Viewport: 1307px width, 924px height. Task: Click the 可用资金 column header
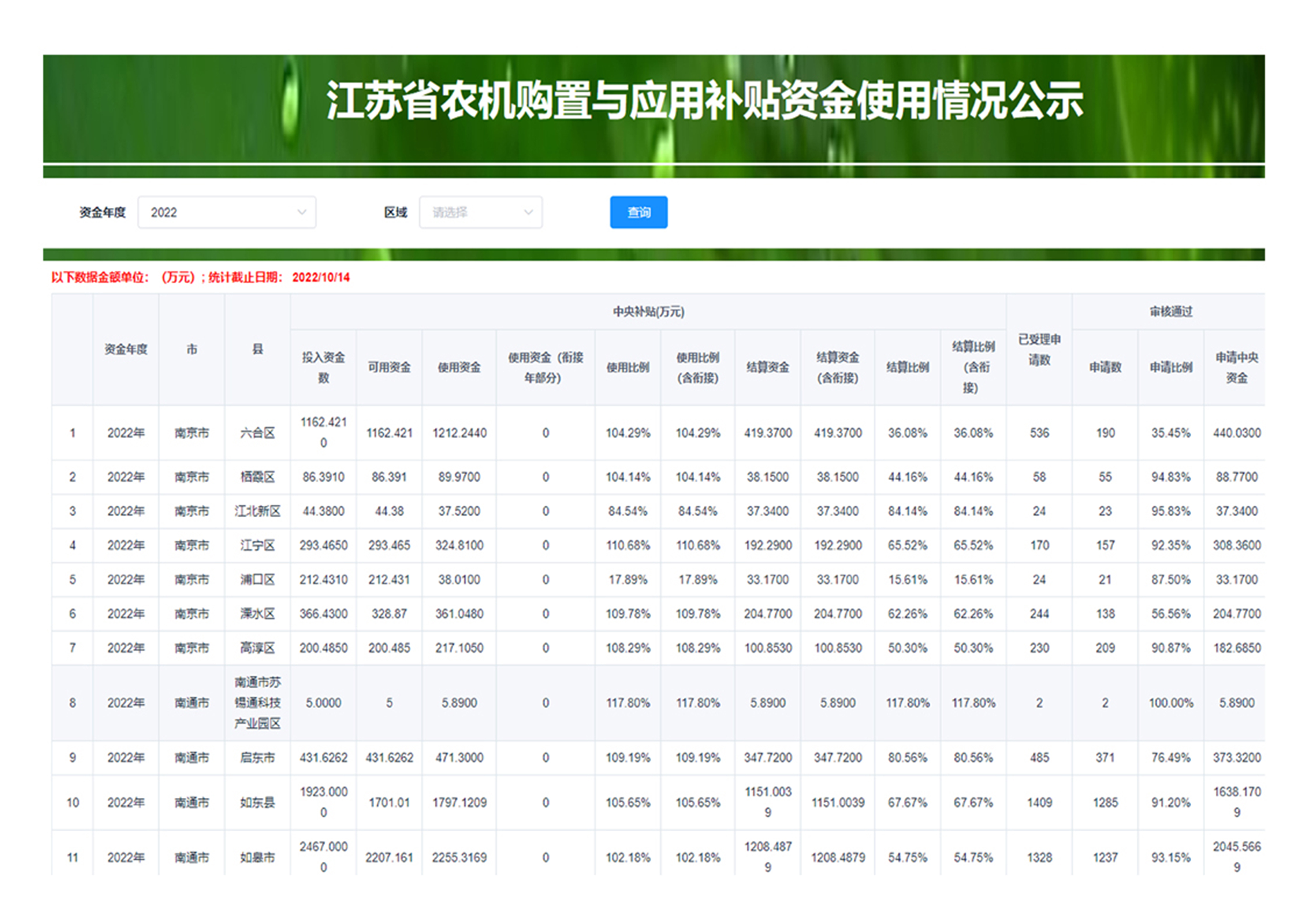pyautogui.click(x=389, y=367)
